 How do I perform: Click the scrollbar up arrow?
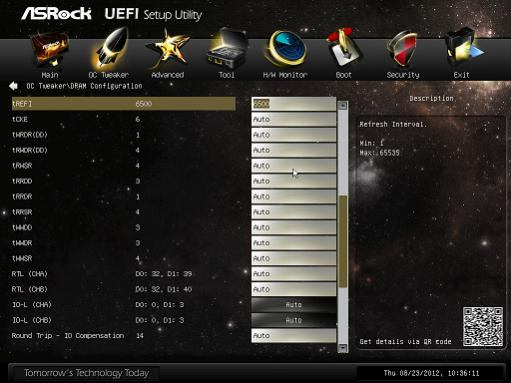tap(343, 105)
